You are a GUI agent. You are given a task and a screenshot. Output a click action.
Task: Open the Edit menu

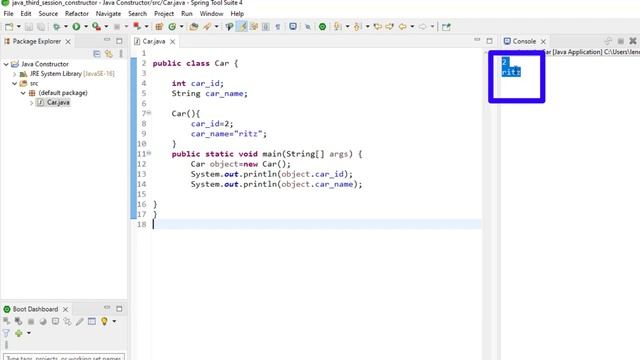pyautogui.click(x=26, y=13)
